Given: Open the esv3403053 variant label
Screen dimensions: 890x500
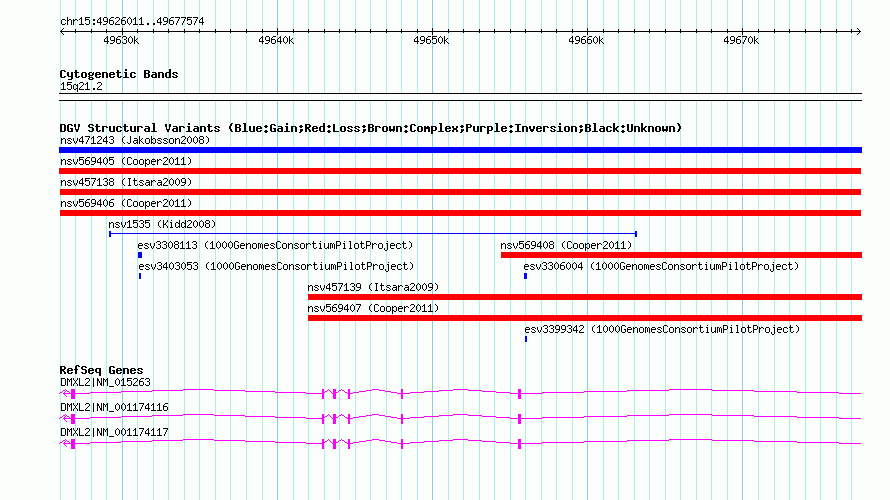Looking at the screenshot, I should click(x=276, y=266).
